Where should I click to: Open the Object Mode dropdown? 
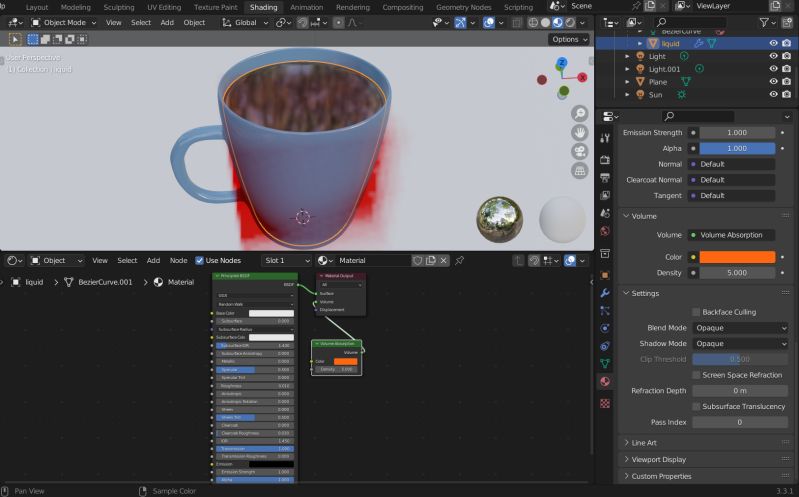(63, 22)
